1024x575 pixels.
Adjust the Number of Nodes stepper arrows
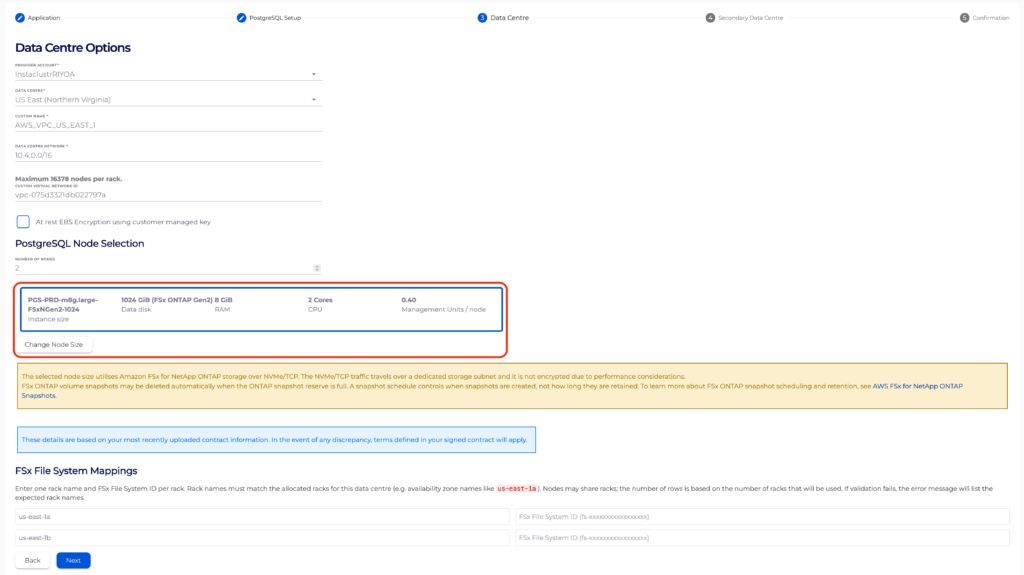[x=317, y=268]
